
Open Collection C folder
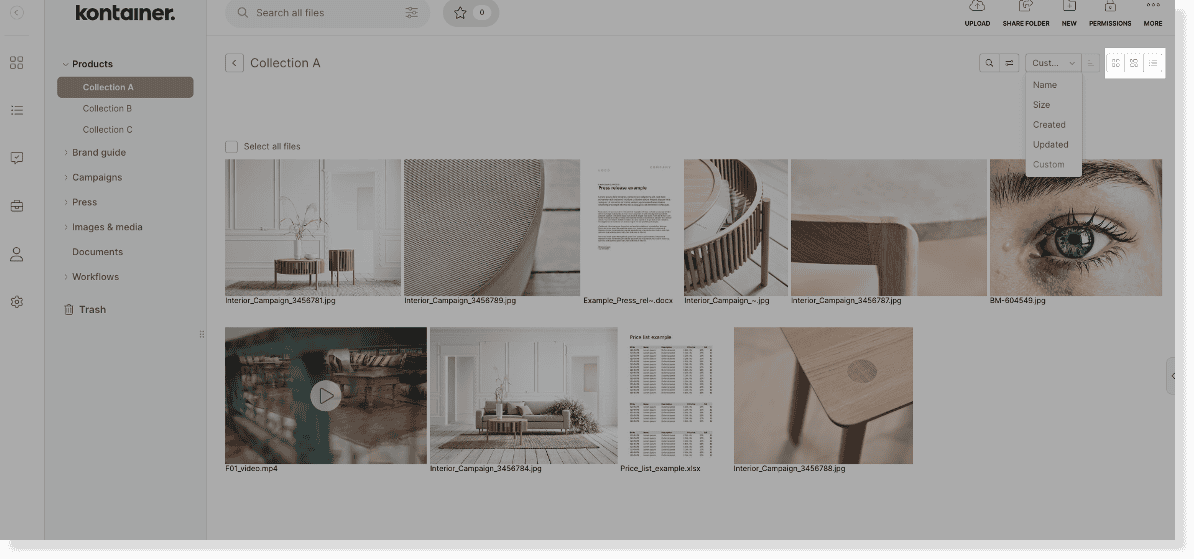pos(107,129)
